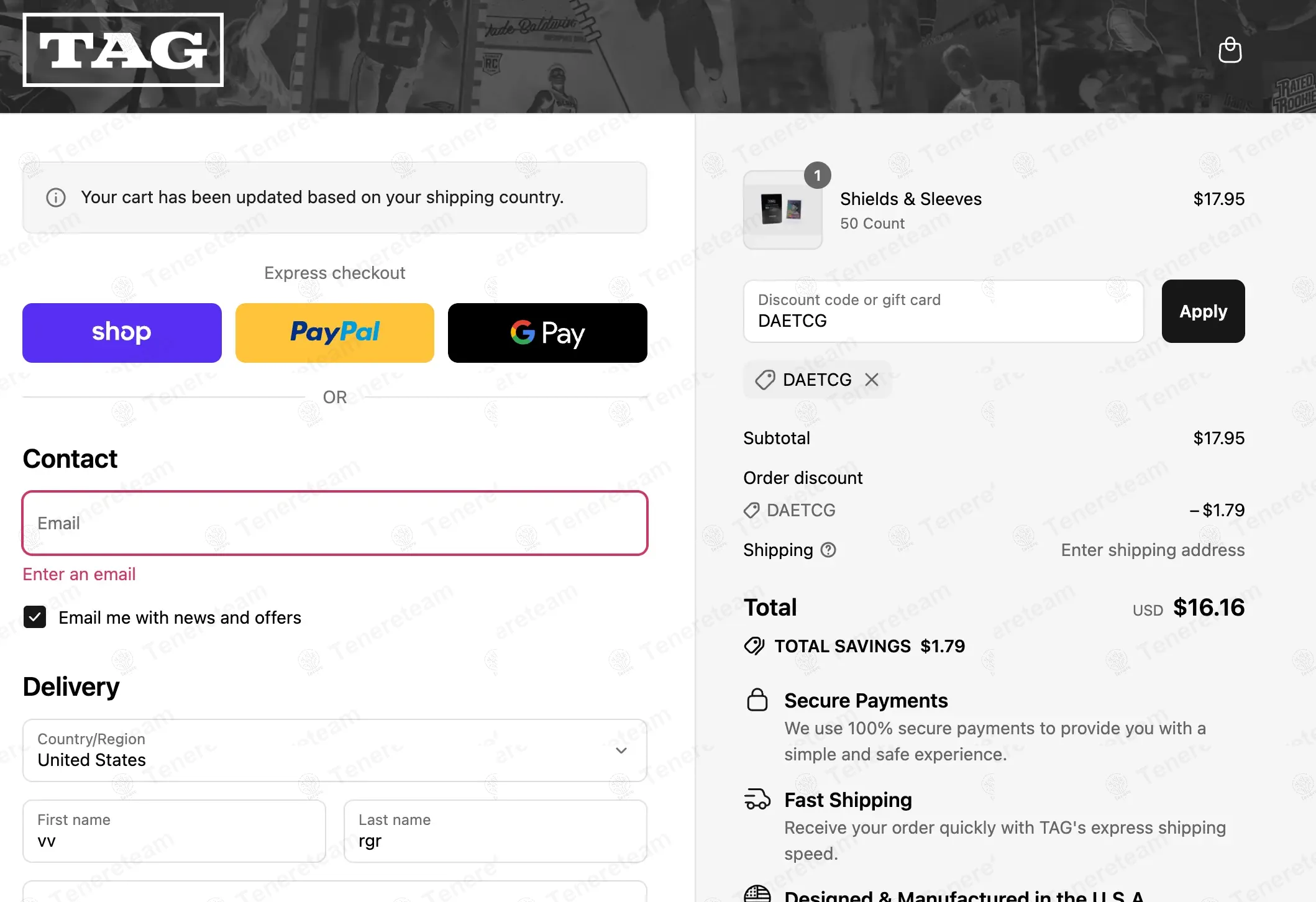Screen dimensions: 1316x902
Task: Click the Shipping help question icon
Action: tap(828, 550)
